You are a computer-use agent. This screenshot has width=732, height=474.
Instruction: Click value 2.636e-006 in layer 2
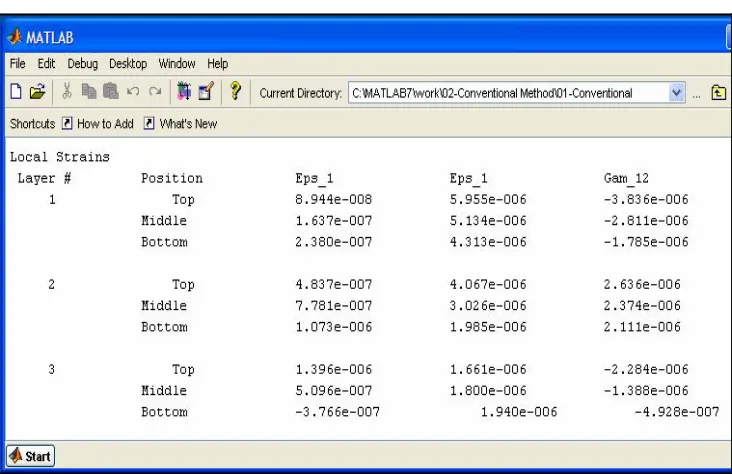[642, 285]
